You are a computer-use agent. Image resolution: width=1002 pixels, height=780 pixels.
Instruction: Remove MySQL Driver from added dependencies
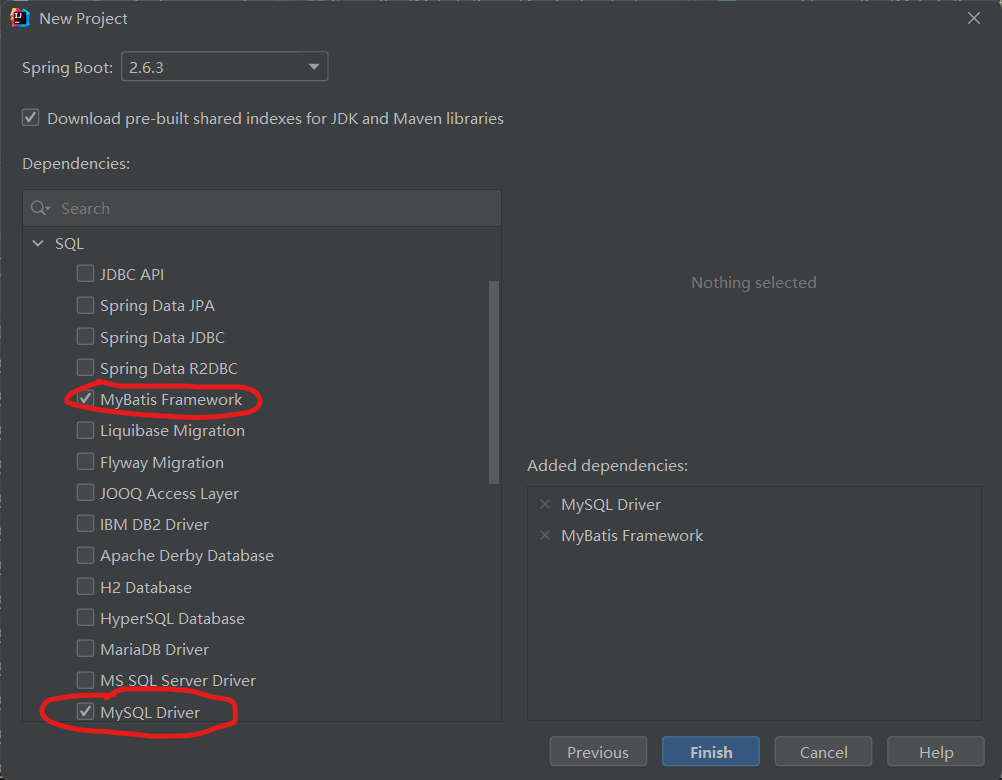coord(544,504)
